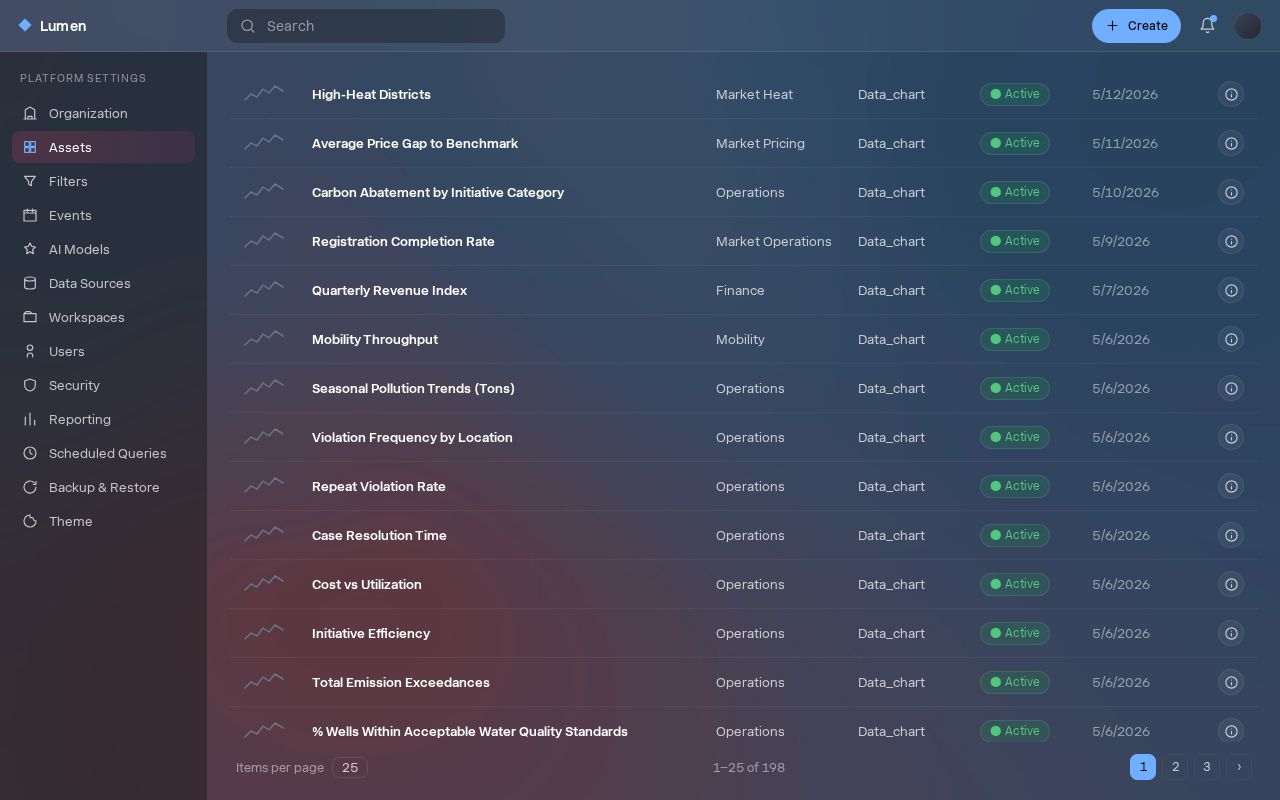1280x800 pixels.
Task: Open info for Quarterly Revenue Index
Action: (1231, 290)
